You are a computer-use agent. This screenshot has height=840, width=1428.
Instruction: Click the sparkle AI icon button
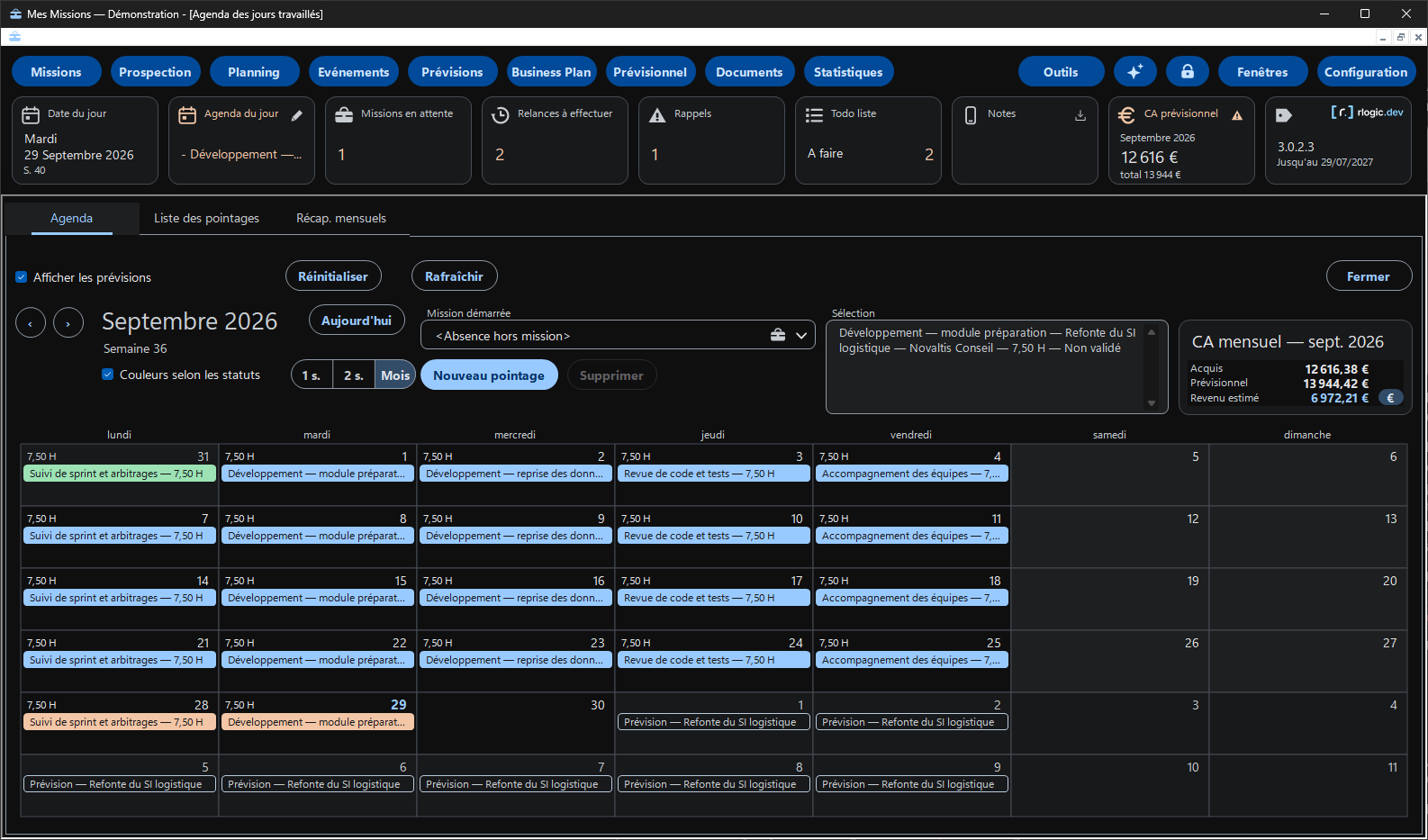click(1135, 72)
